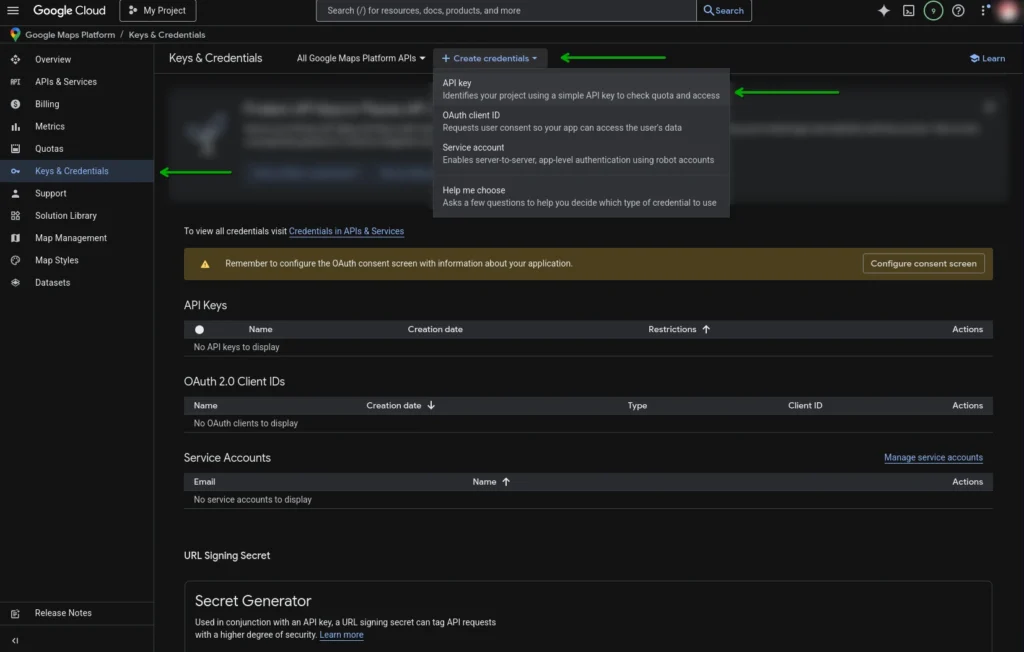
Task: Open the hamburger navigation menu
Action: click(13, 11)
